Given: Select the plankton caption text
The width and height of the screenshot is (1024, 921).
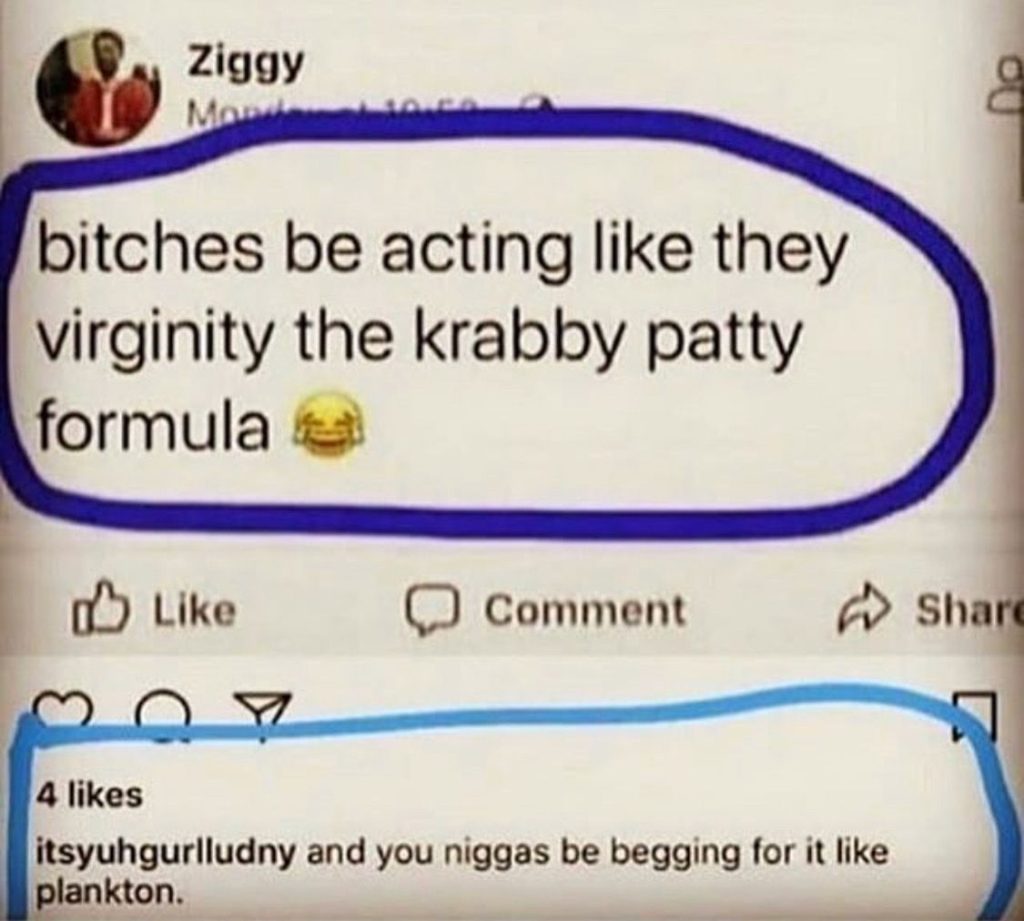Looking at the screenshot, I should [462, 871].
